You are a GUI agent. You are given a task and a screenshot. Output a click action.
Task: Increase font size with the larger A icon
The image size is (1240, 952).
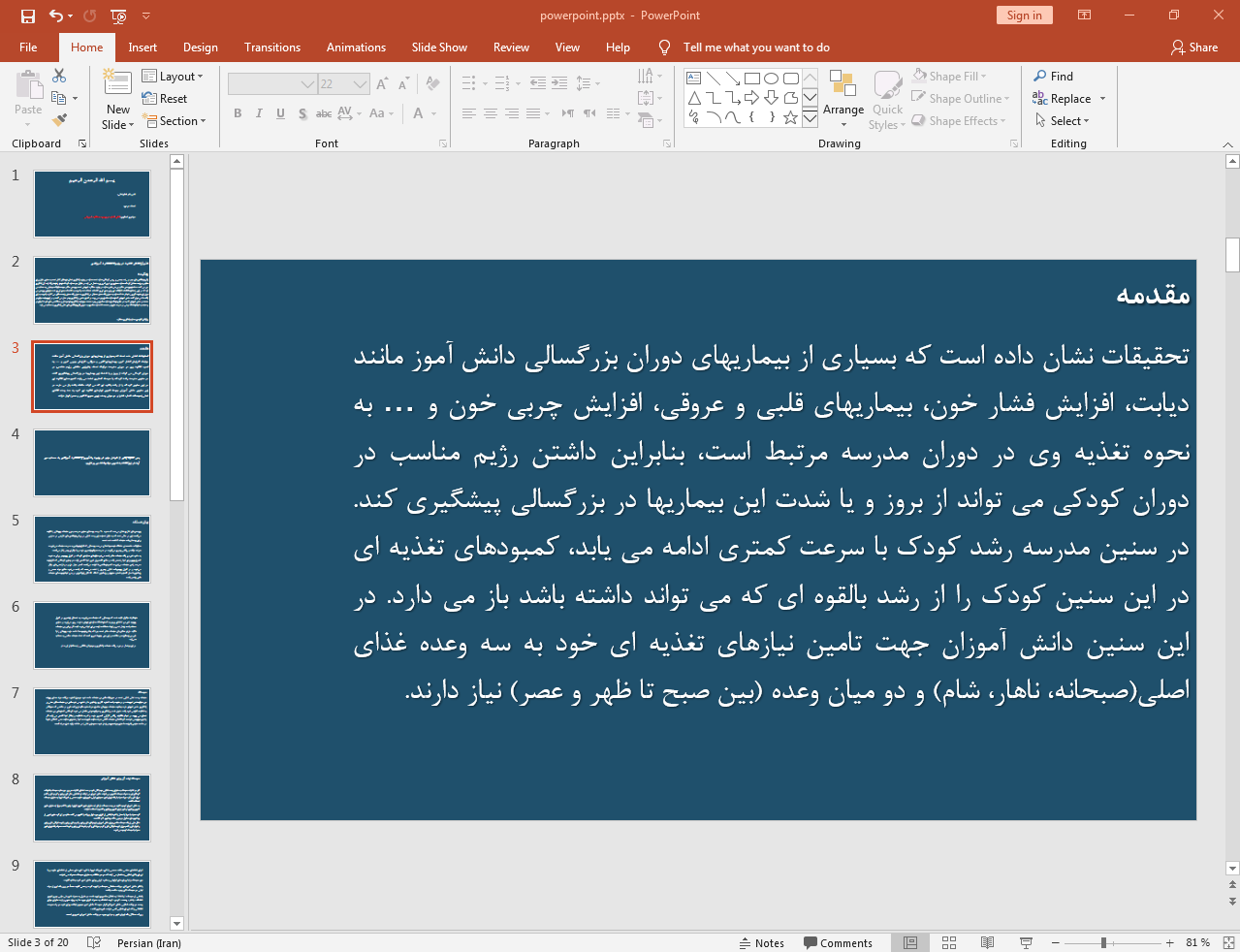tap(382, 84)
